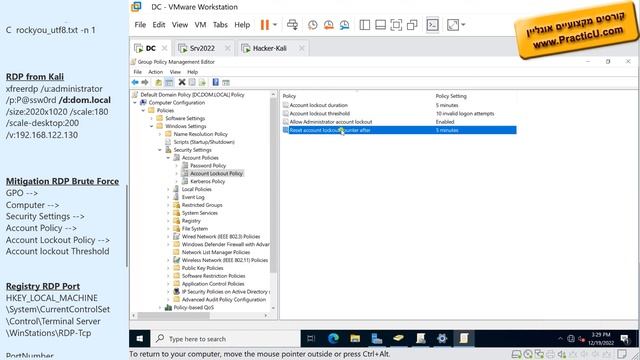Click the action pane view icon
640x360 pixels.
(226, 82)
